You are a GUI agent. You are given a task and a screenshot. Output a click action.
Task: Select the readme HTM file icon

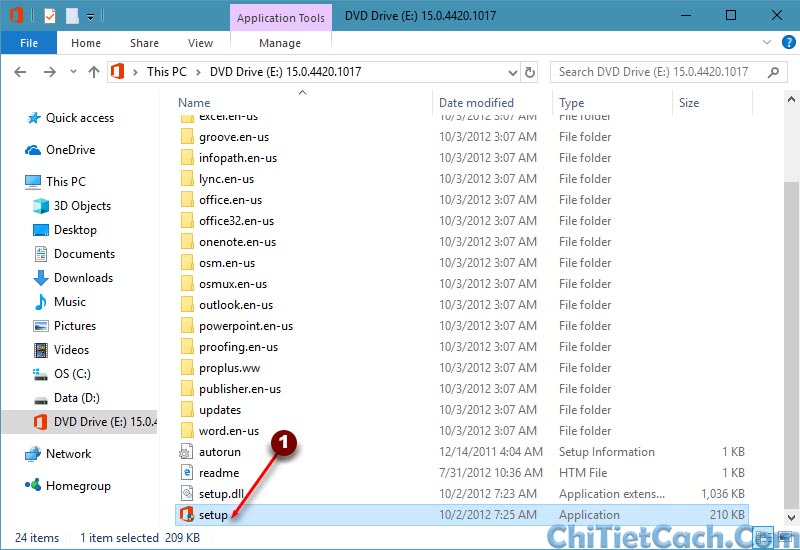click(x=187, y=472)
